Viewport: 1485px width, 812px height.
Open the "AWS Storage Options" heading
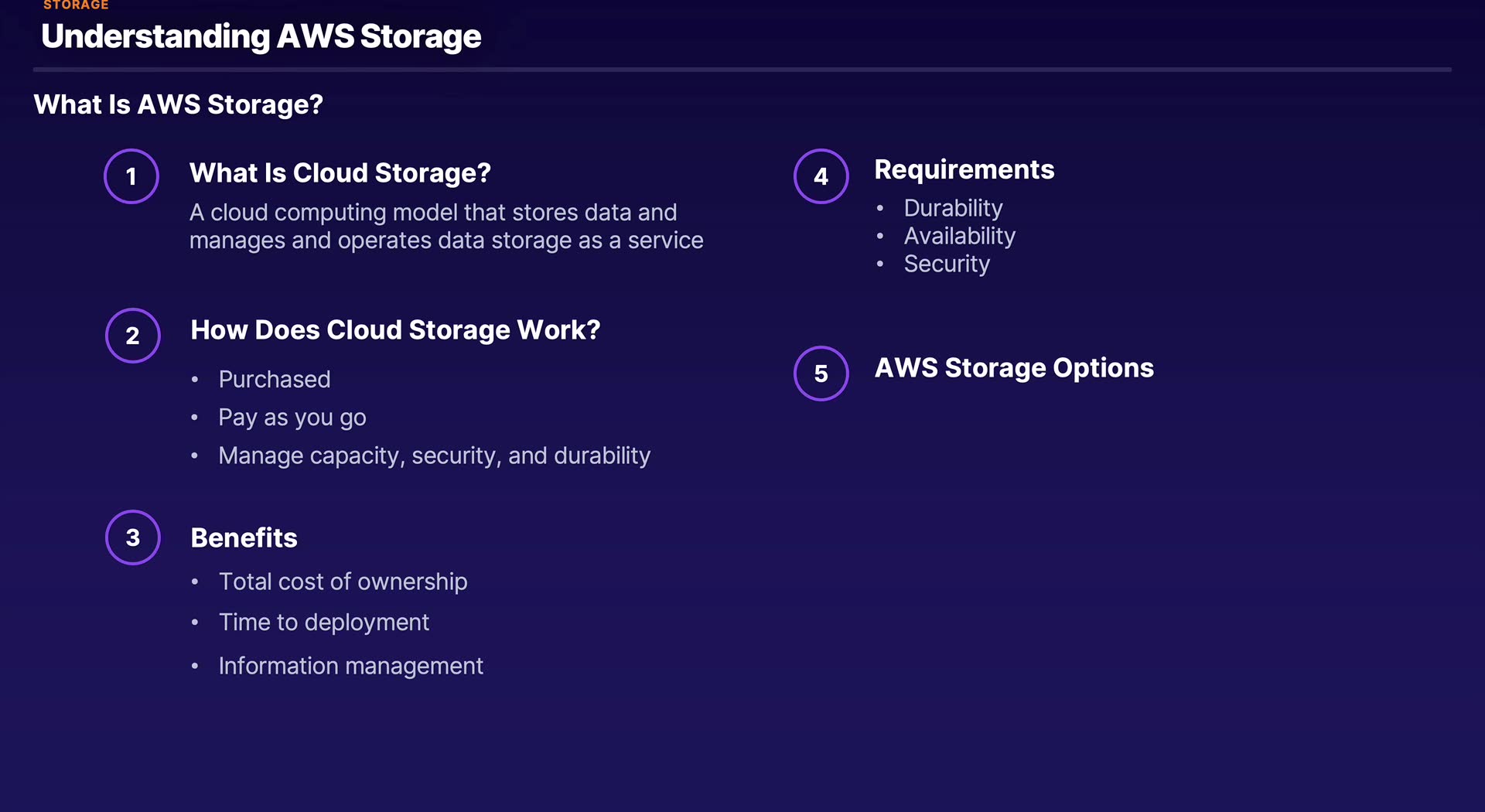[1014, 368]
